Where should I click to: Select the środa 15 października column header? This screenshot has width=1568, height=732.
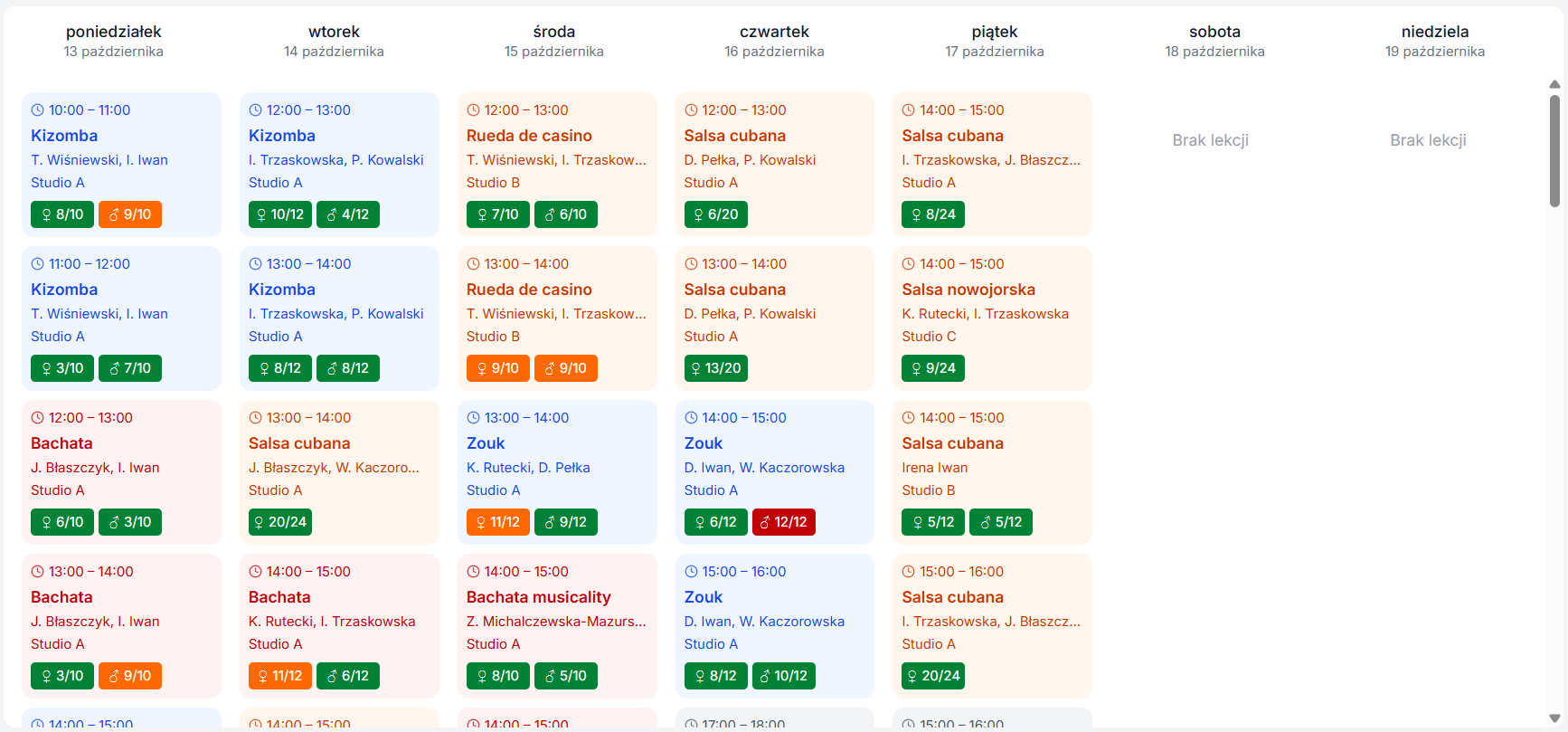(553, 42)
